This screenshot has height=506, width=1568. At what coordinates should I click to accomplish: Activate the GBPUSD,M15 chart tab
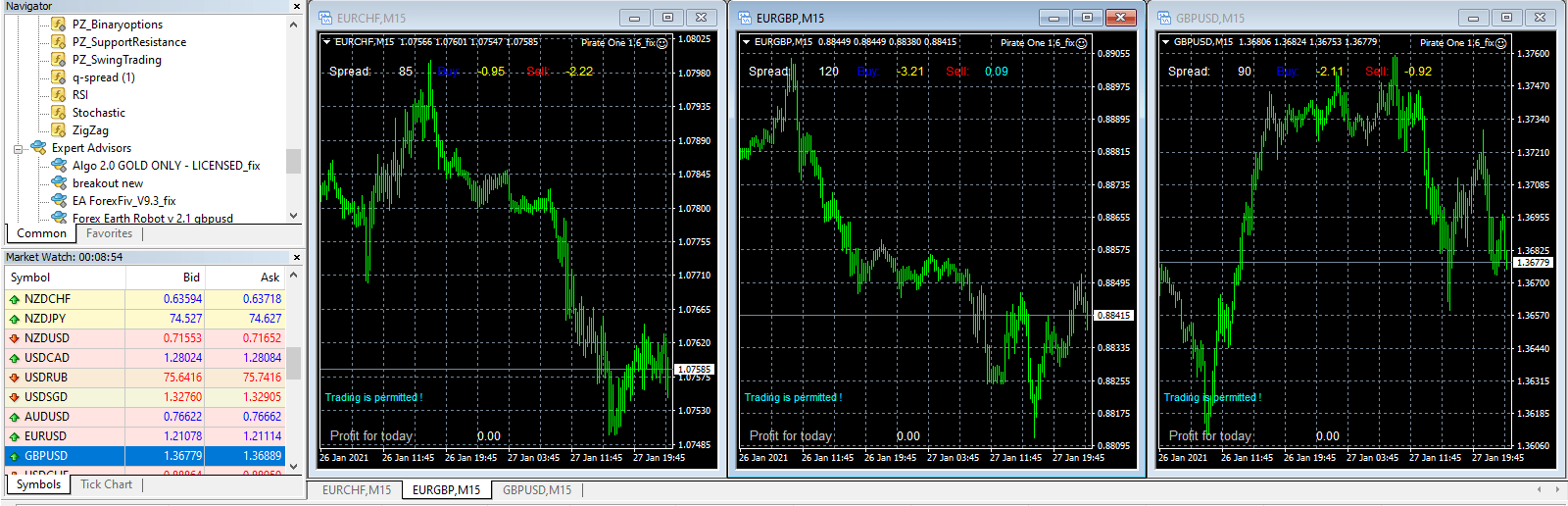(x=537, y=489)
